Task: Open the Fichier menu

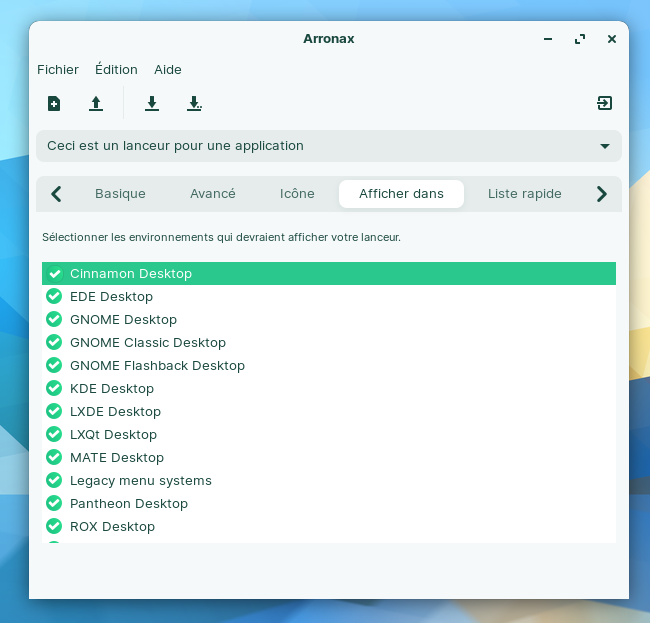Action: tap(58, 69)
